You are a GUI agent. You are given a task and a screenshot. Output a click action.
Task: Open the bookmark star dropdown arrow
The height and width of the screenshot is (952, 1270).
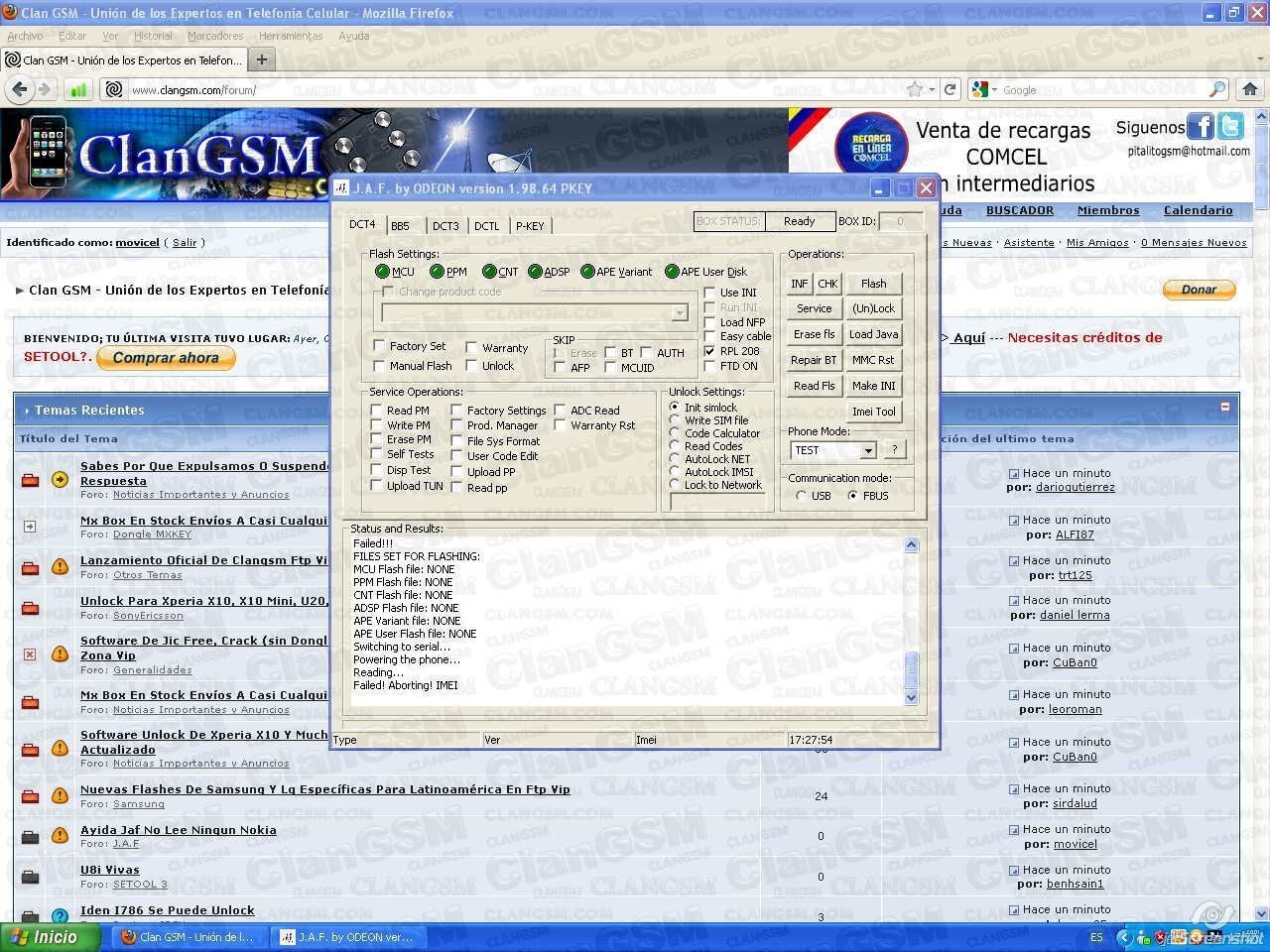(x=932, y=89)
